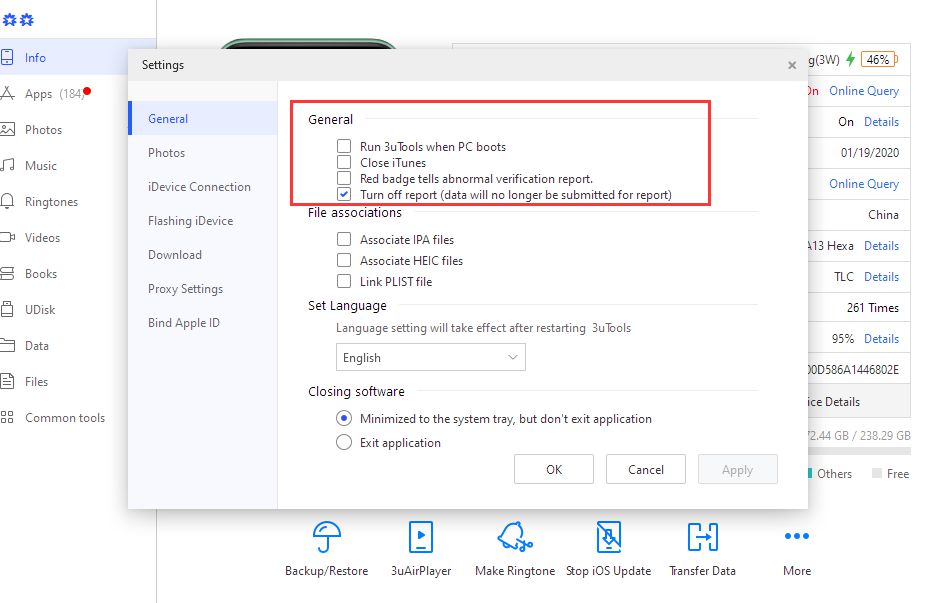Click Details link next to TLC

tap(881, 276)
